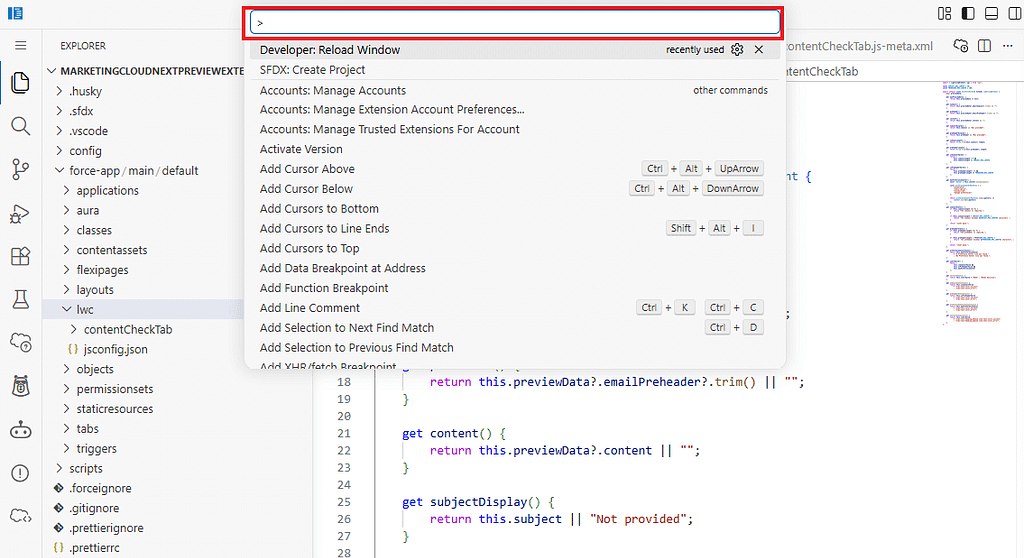Open the Run and Debug view

tap(20, 213)
